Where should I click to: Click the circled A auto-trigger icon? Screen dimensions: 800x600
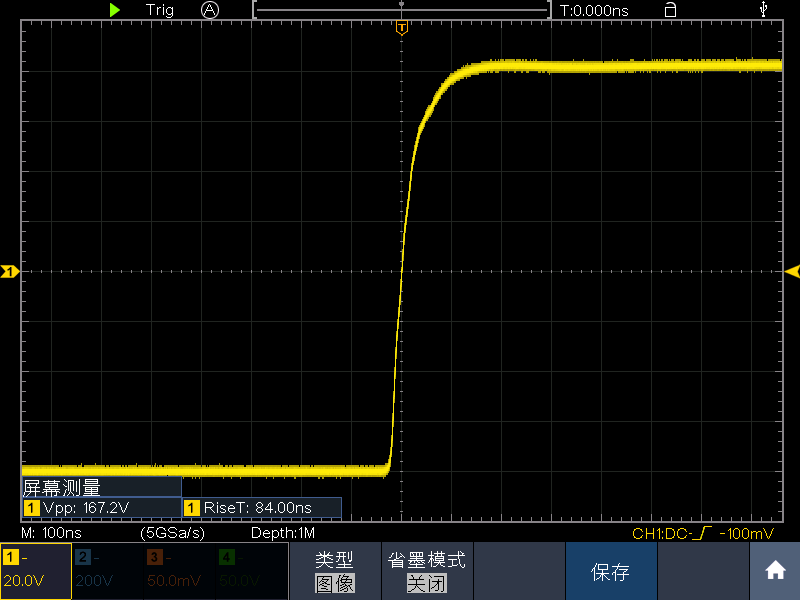click(x=209, y=10)
